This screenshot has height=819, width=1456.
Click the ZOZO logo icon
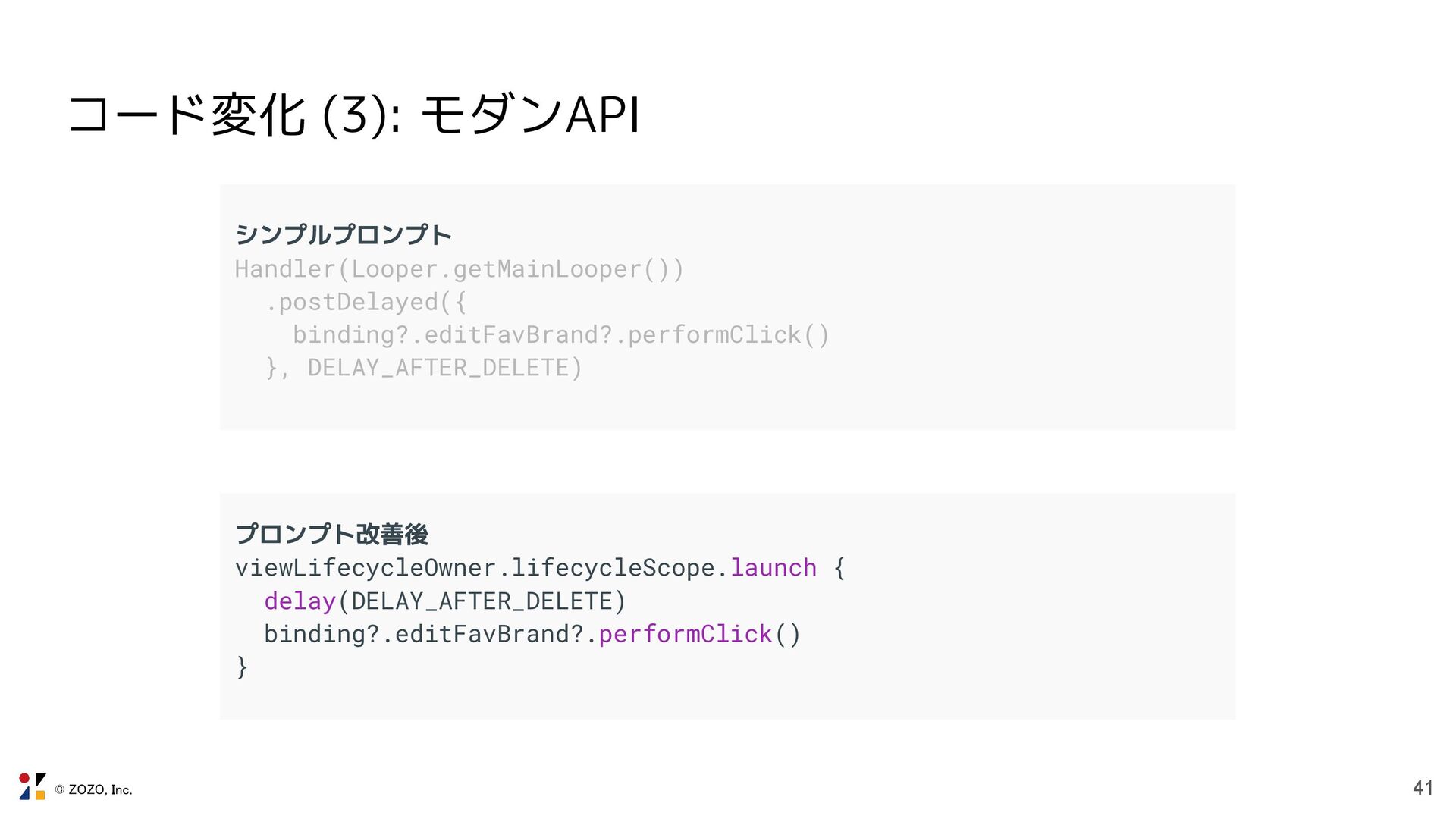point(32,786)
